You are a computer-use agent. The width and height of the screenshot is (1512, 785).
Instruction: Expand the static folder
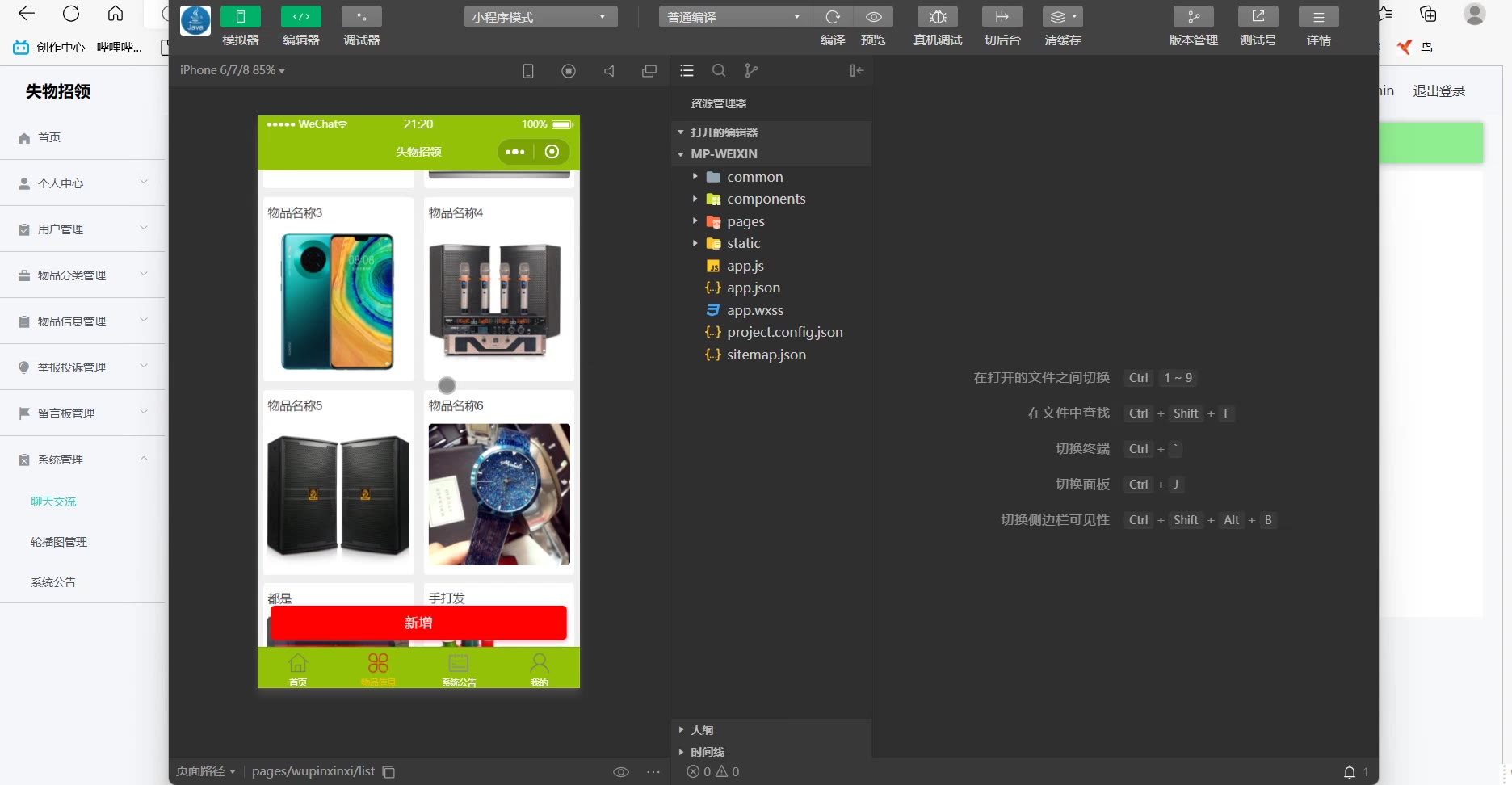click(x=771, y=243)
